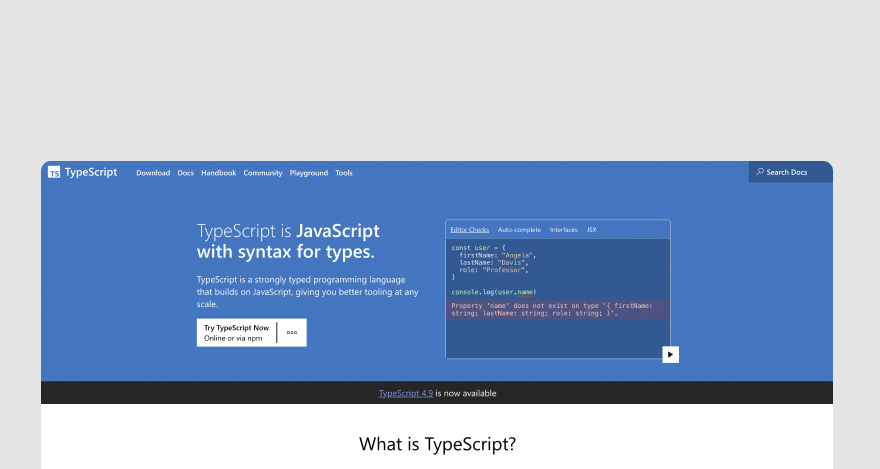This screenshot has width=880, height=469.
Task: Click the Search Docs field
Action: pos(790,172)
